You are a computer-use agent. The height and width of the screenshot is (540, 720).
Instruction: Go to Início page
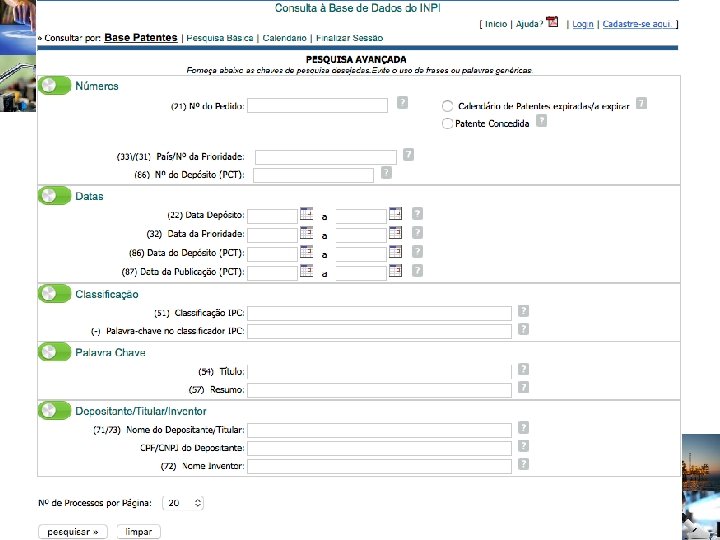point(496,24)
